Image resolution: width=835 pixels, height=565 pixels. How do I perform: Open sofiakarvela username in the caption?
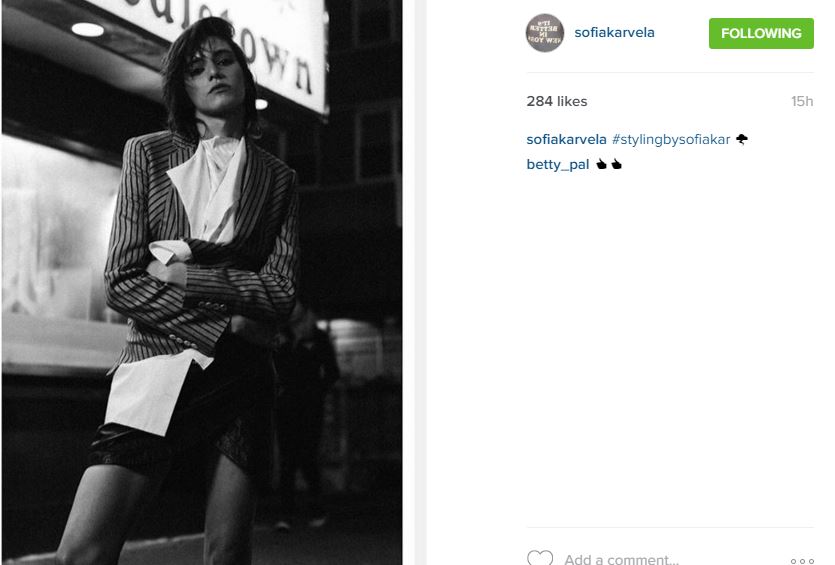click(566, 140)
